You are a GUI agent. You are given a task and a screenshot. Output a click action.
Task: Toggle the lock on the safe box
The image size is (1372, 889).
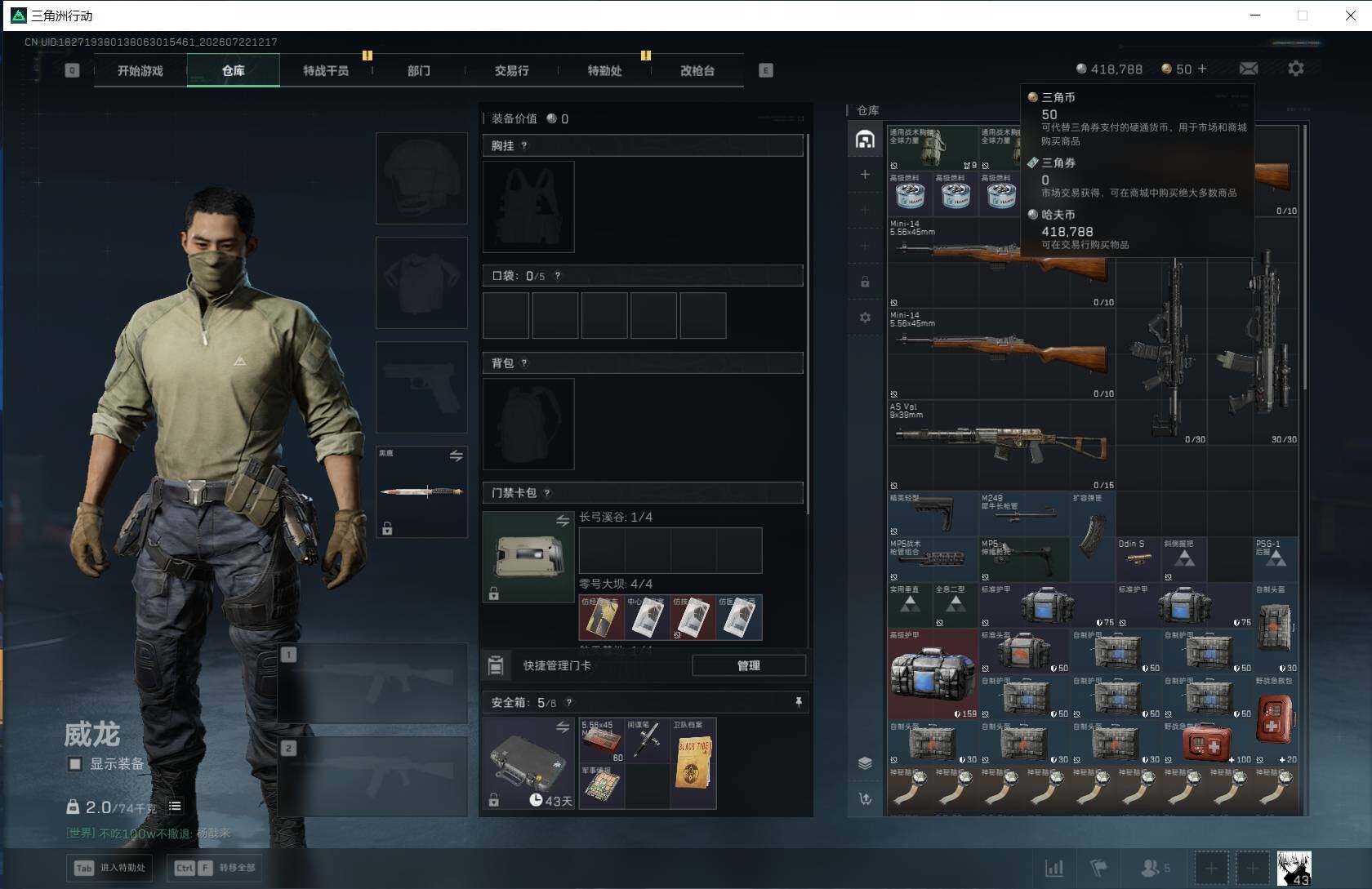[493, 800]
